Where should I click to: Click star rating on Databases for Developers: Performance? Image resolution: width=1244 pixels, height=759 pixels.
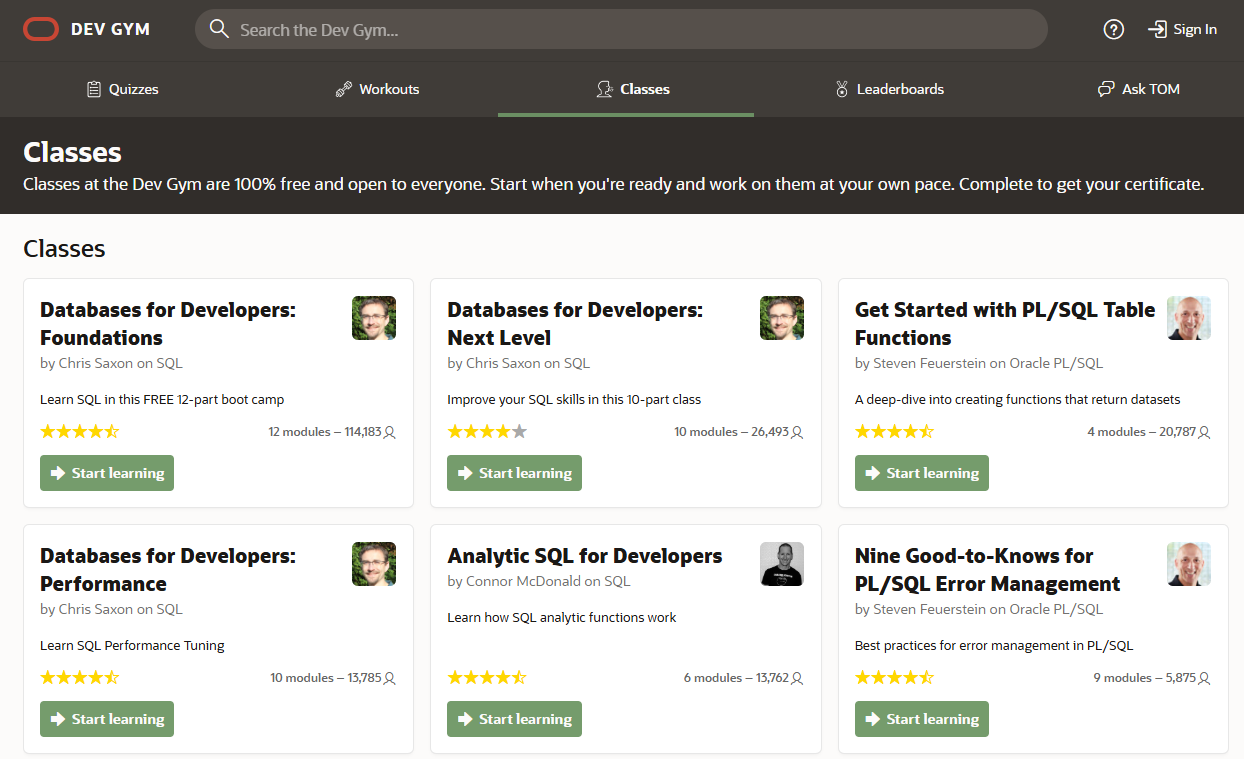pyautogui.click(x=79, y=678)
